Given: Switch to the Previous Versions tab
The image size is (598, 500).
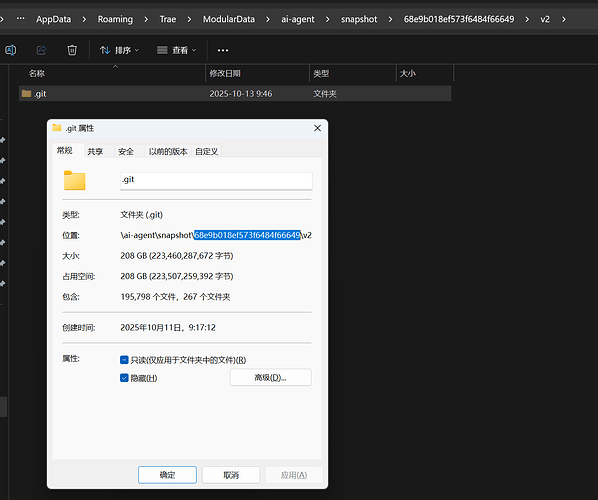Looking at the screenshot, I should (168, 151).
